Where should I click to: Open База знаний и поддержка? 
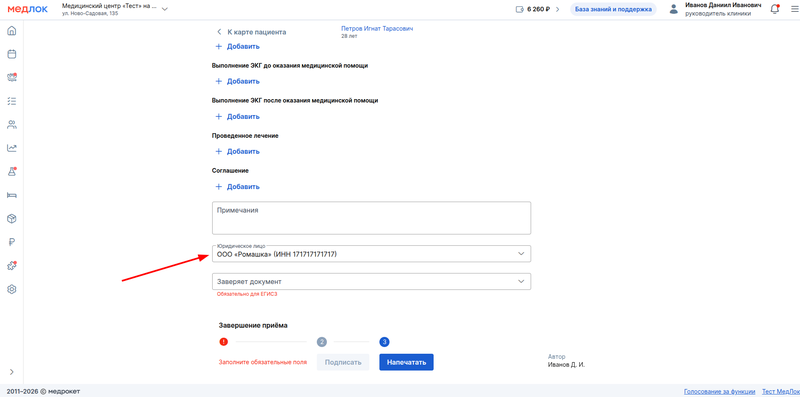point(613,9)
